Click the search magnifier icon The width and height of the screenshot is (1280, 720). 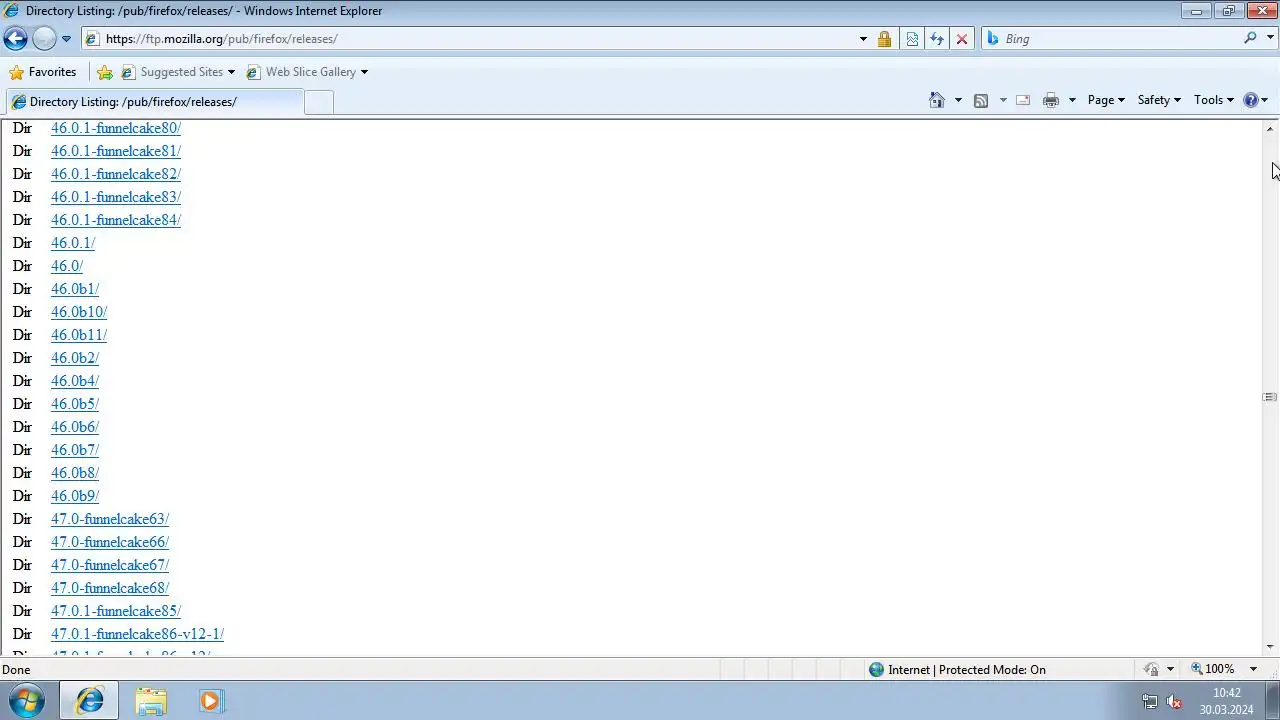1250,38
